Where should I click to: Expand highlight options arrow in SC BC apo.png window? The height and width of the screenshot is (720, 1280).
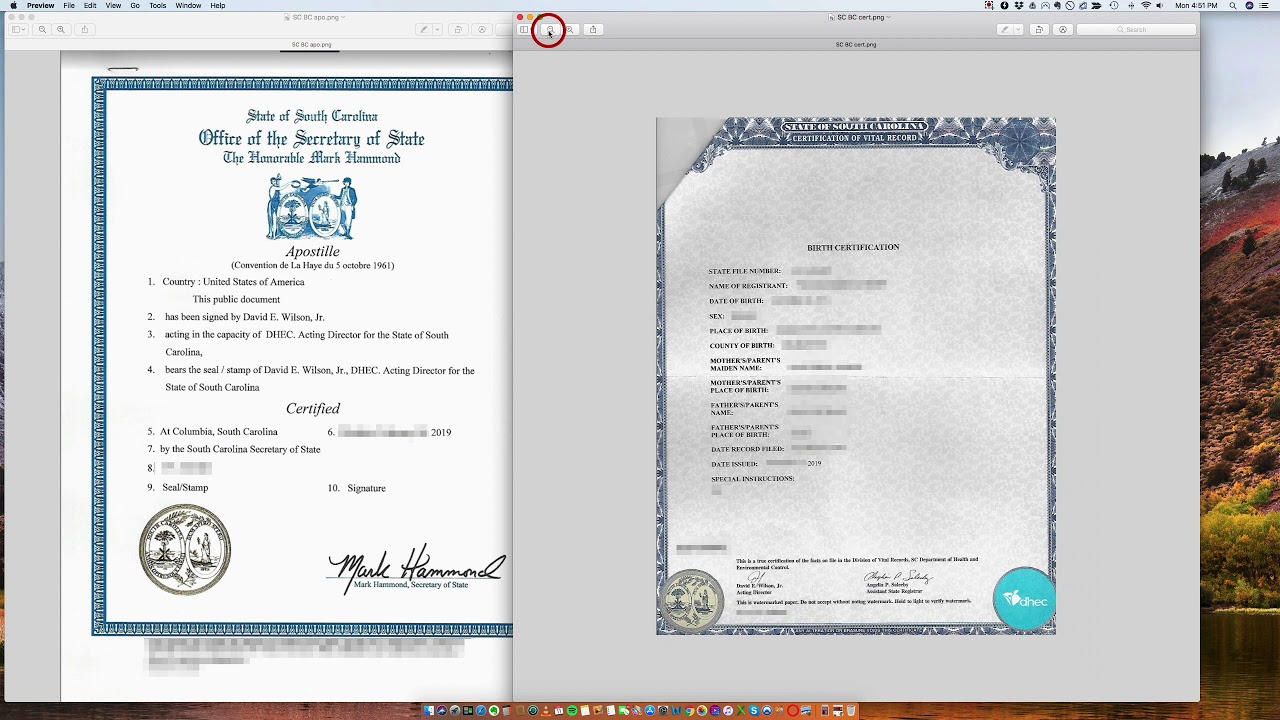(437, 30)
